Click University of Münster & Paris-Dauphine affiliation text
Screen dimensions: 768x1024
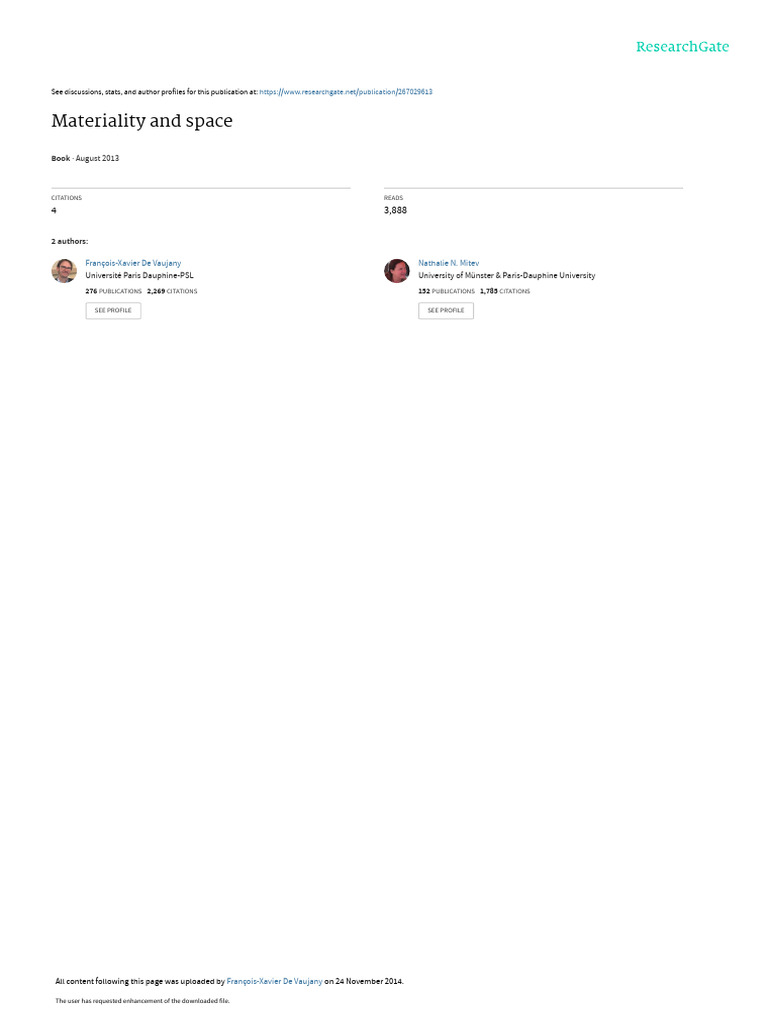click(507, 276)
